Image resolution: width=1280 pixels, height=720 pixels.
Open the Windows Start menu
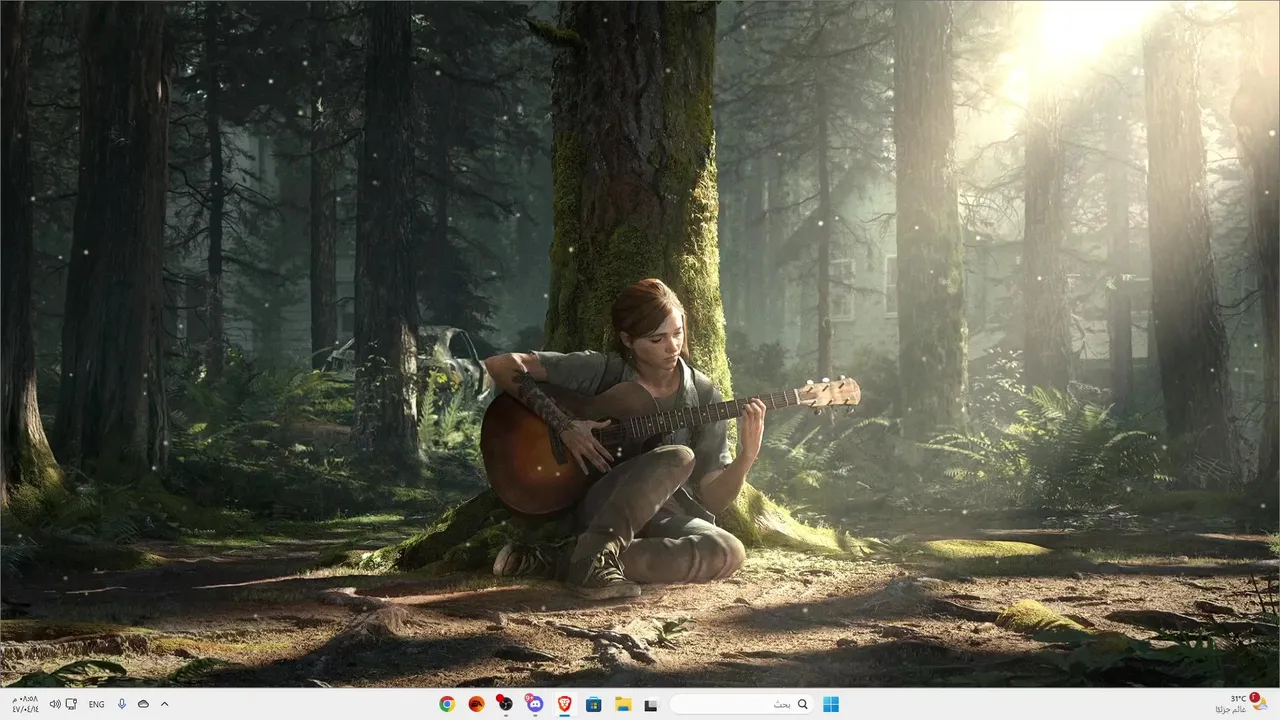831,704
